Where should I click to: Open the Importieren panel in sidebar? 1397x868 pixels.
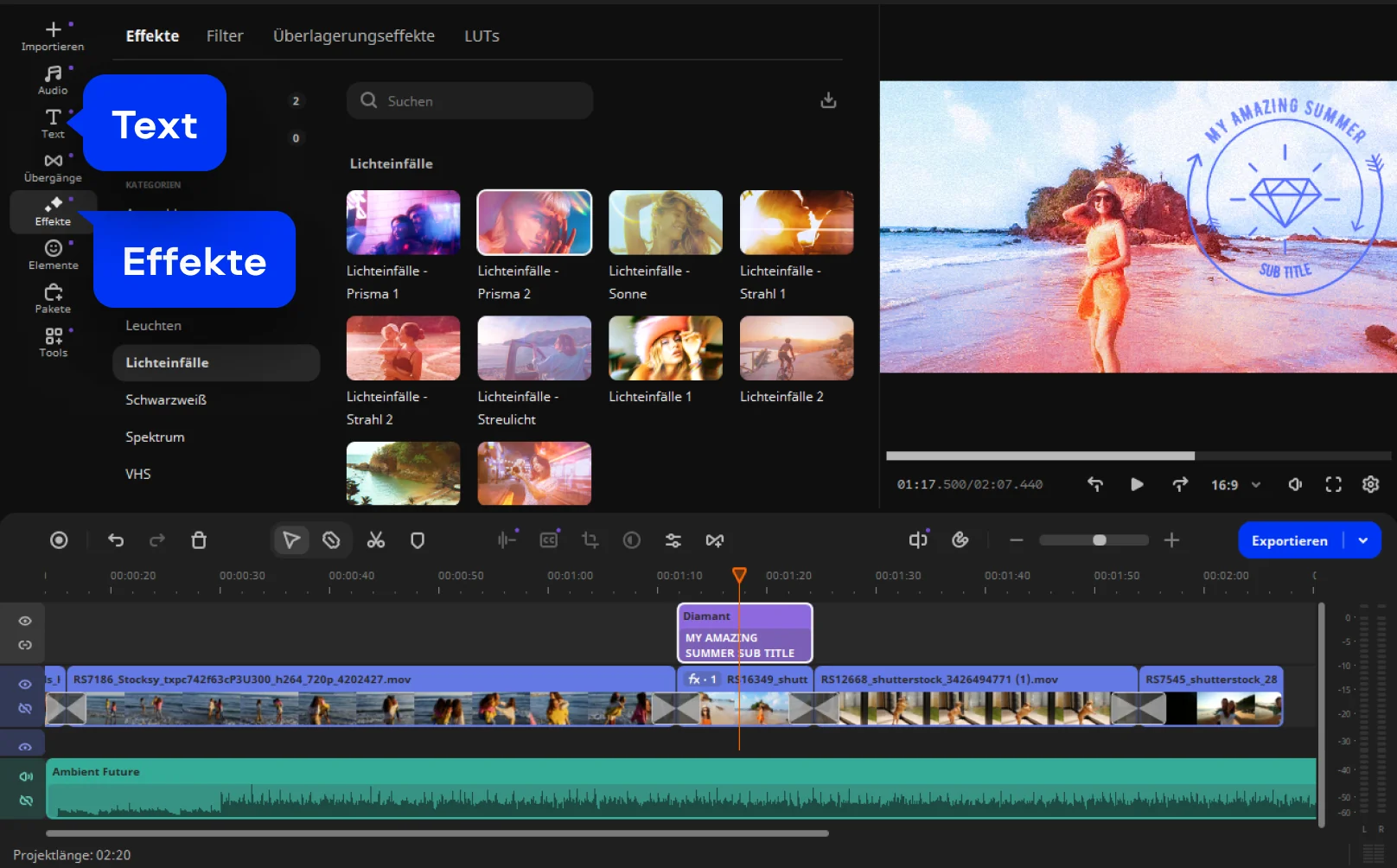coord(53,35)
